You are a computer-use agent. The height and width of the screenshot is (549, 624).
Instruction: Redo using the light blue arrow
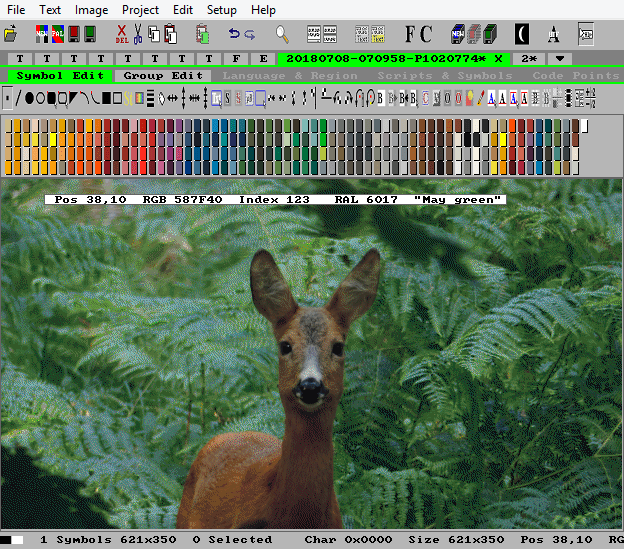(250, 35)
